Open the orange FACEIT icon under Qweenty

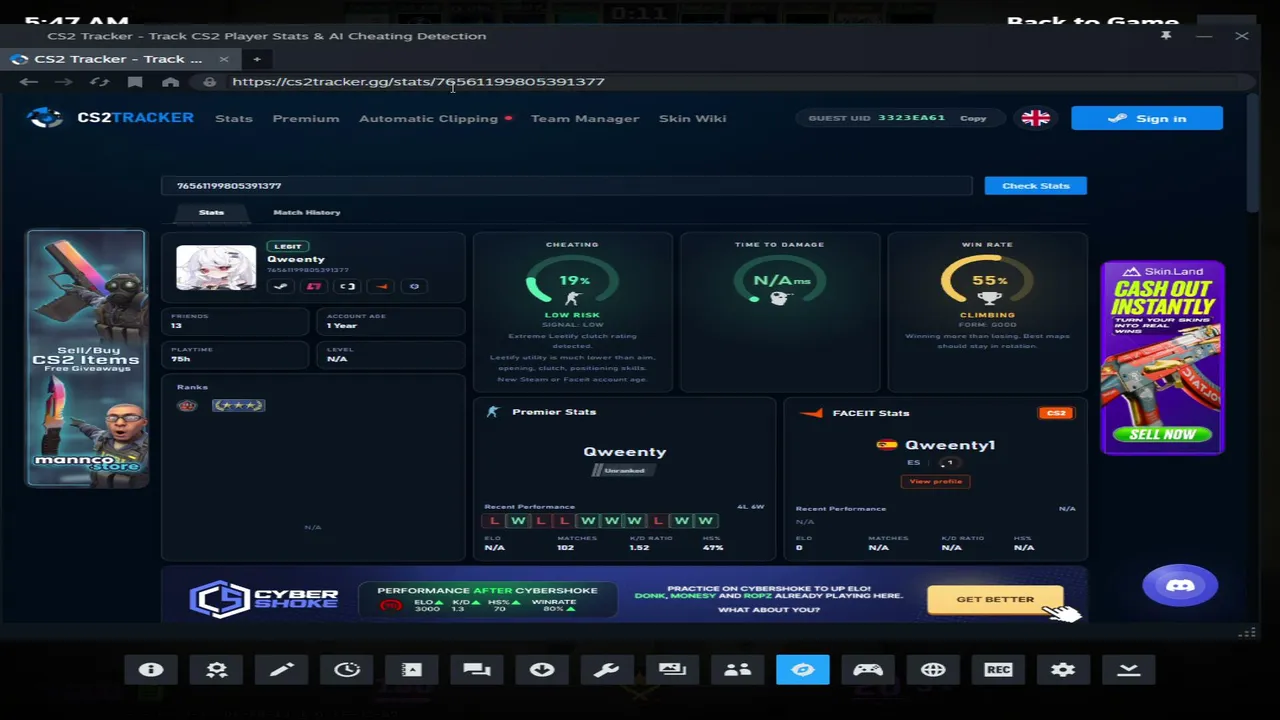pos(381,286)
